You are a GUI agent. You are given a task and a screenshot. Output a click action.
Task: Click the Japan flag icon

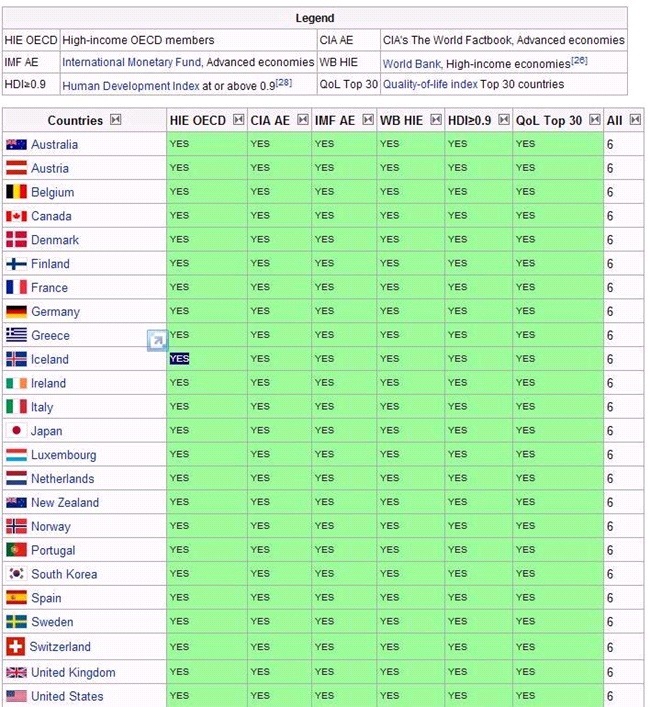pyautogui.click(x=16, y=431)
